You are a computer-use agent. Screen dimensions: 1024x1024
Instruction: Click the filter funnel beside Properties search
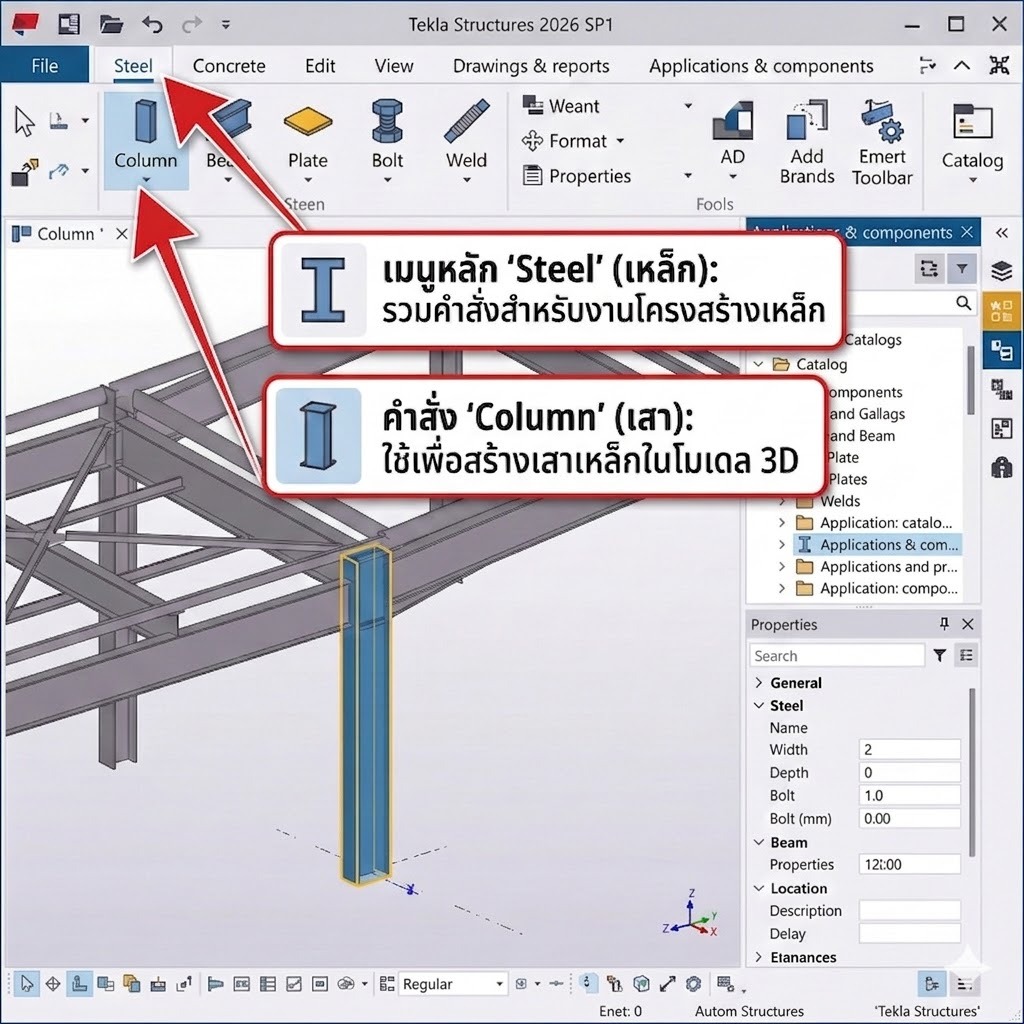click(x=940, y=655)
